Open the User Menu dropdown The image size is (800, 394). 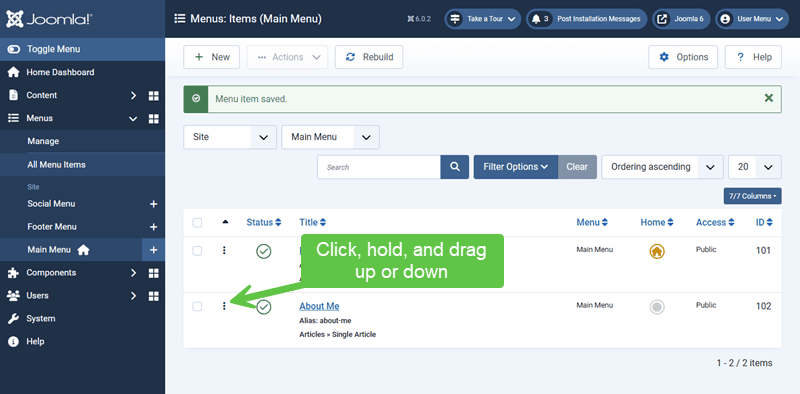point(752,19)
